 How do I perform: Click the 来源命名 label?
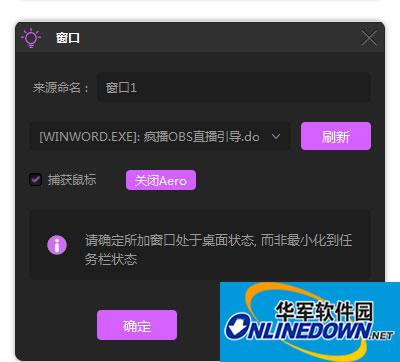point(60,88)
